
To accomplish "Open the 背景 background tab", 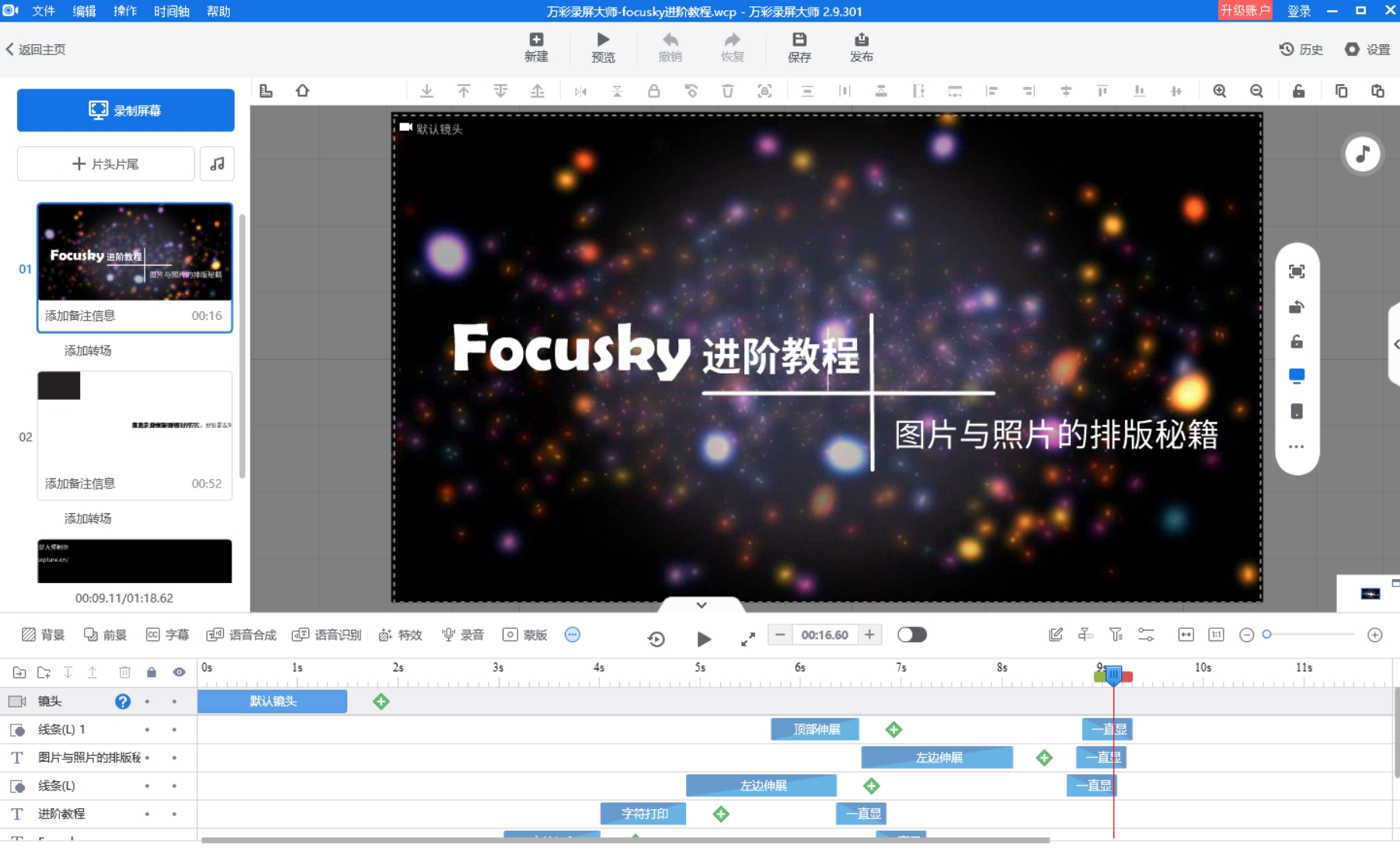I will [44, 635].
